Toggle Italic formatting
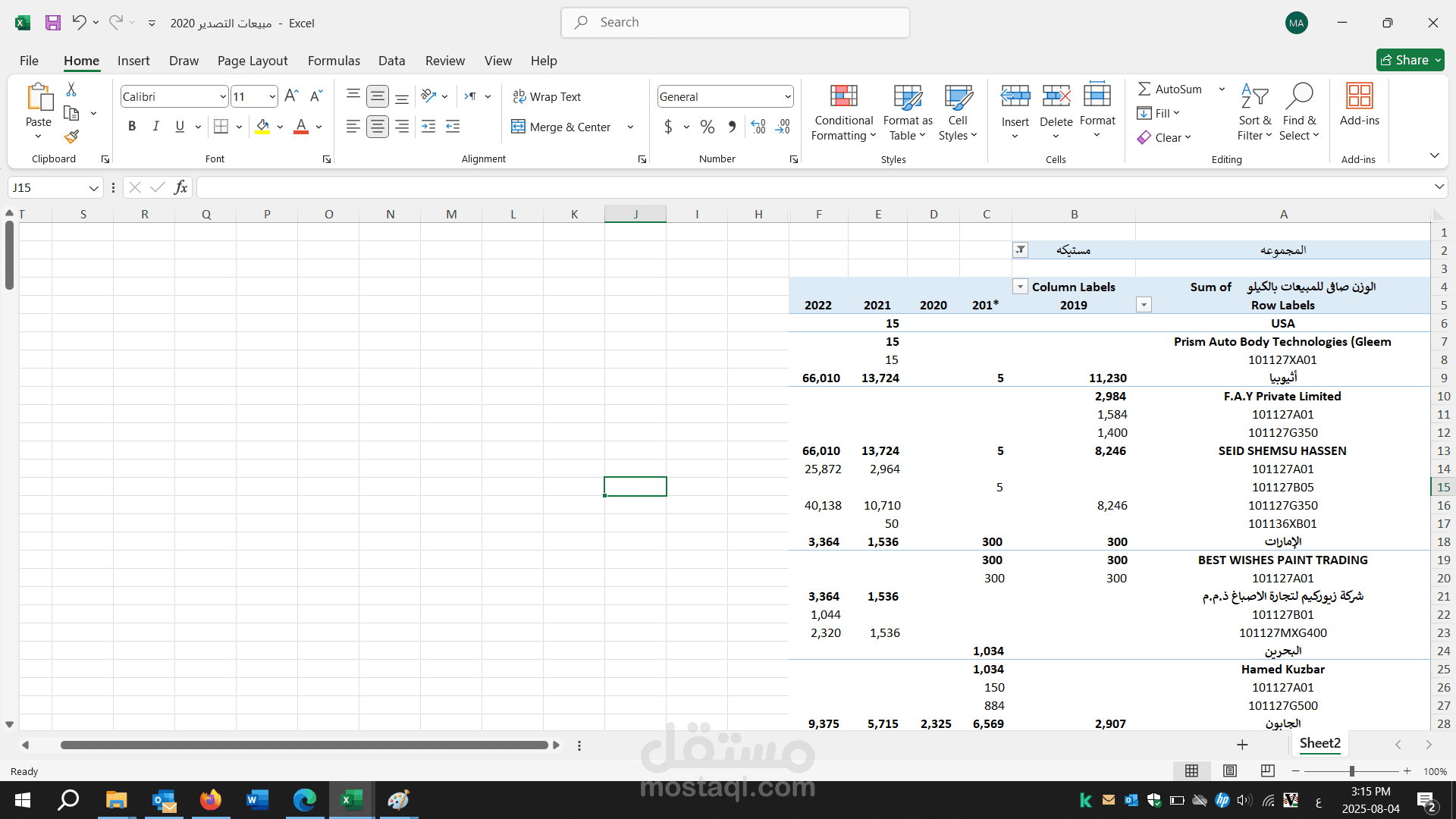Screen dimensions: 1456x819 155,127
